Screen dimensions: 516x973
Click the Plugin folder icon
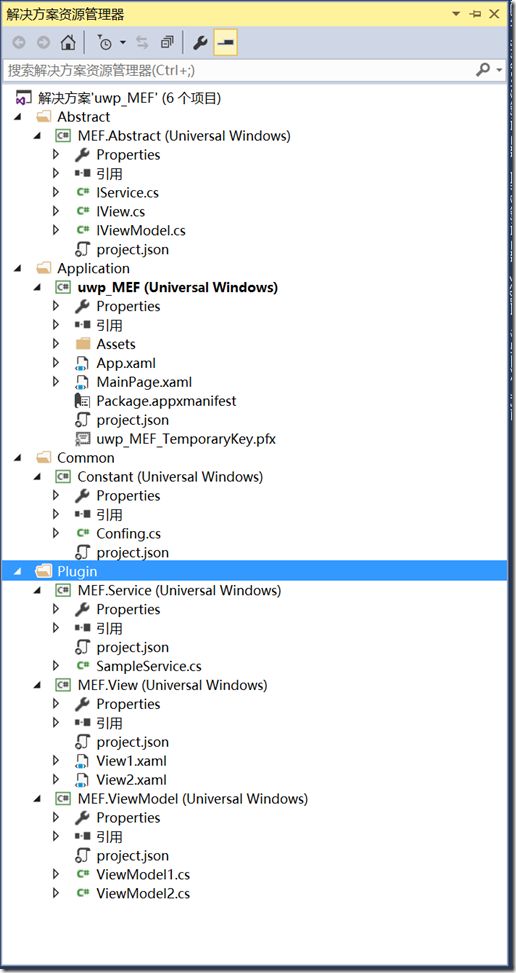click(x=43, y=571)
